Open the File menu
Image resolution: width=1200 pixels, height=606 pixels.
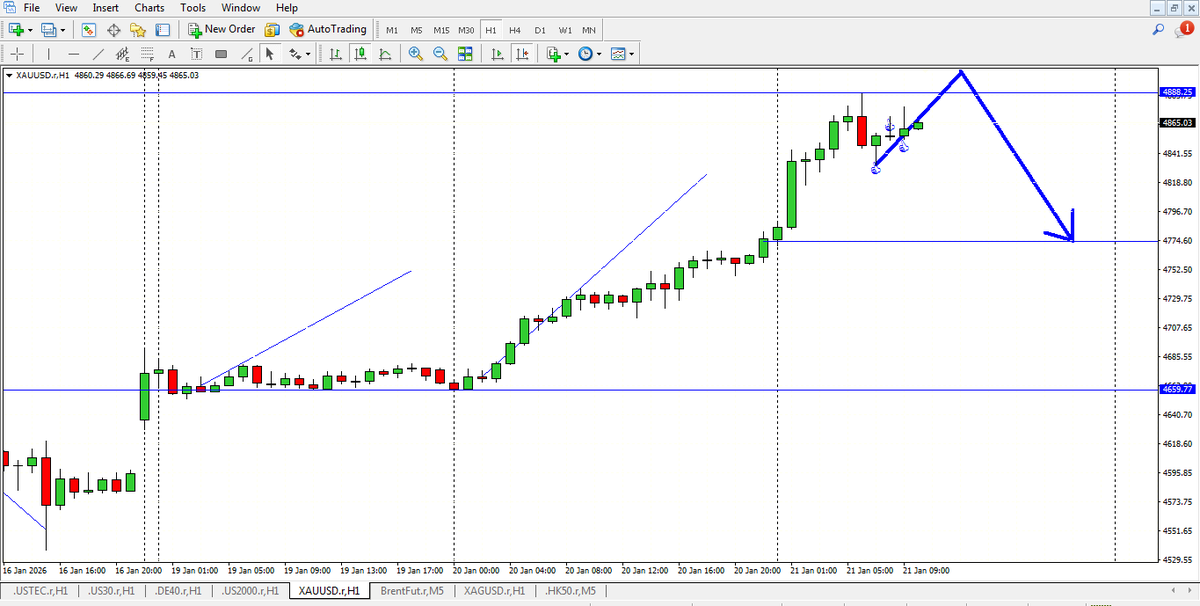[31, 8]
